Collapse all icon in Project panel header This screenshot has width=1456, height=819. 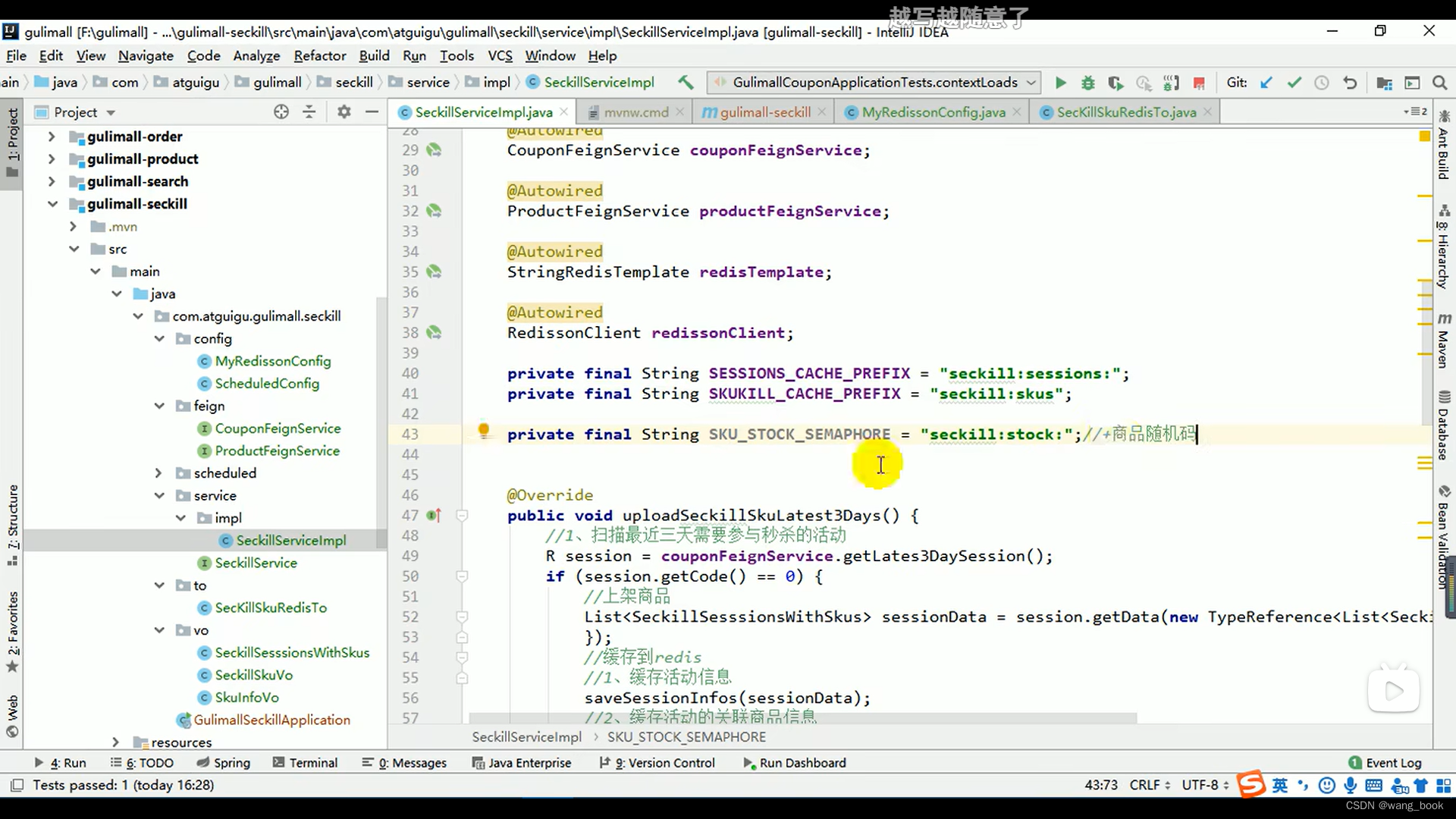309,111
